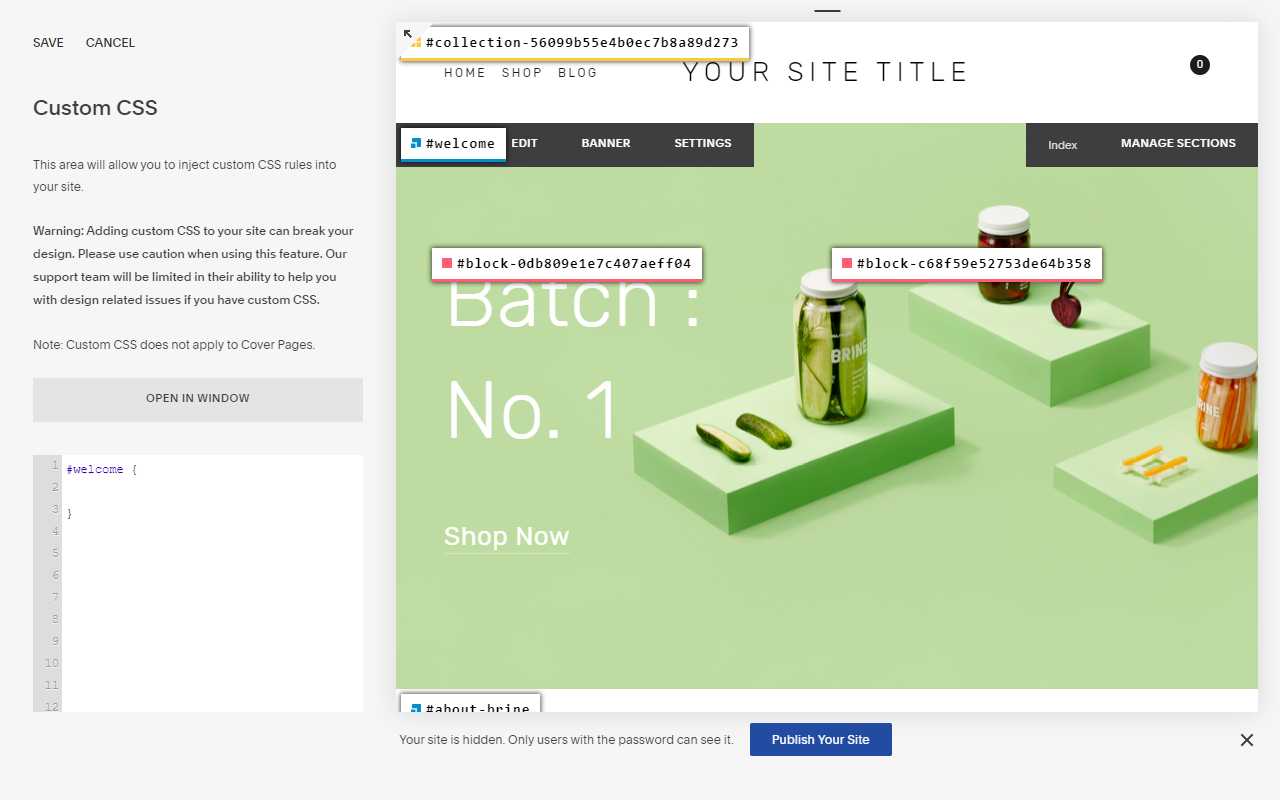Dismiss the site-hidden banner with the X
The image size is (1280, 800).
(1247, 740)
